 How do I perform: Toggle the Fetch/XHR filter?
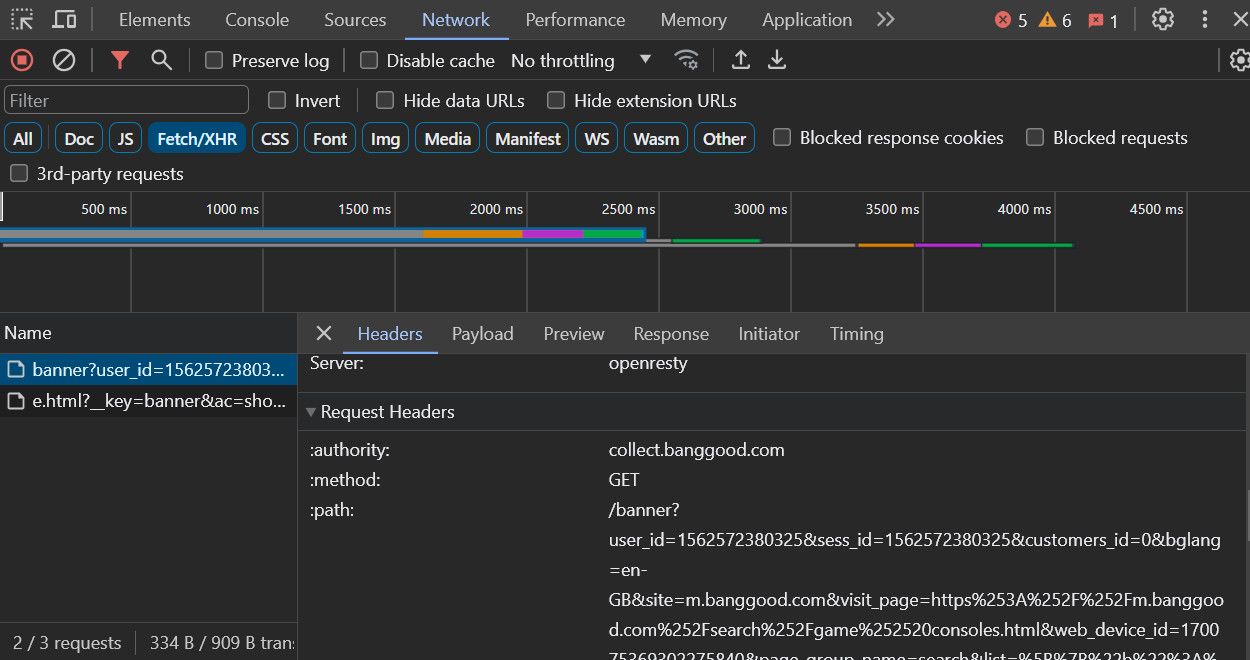pyautogui.click(x=197, y=138)
